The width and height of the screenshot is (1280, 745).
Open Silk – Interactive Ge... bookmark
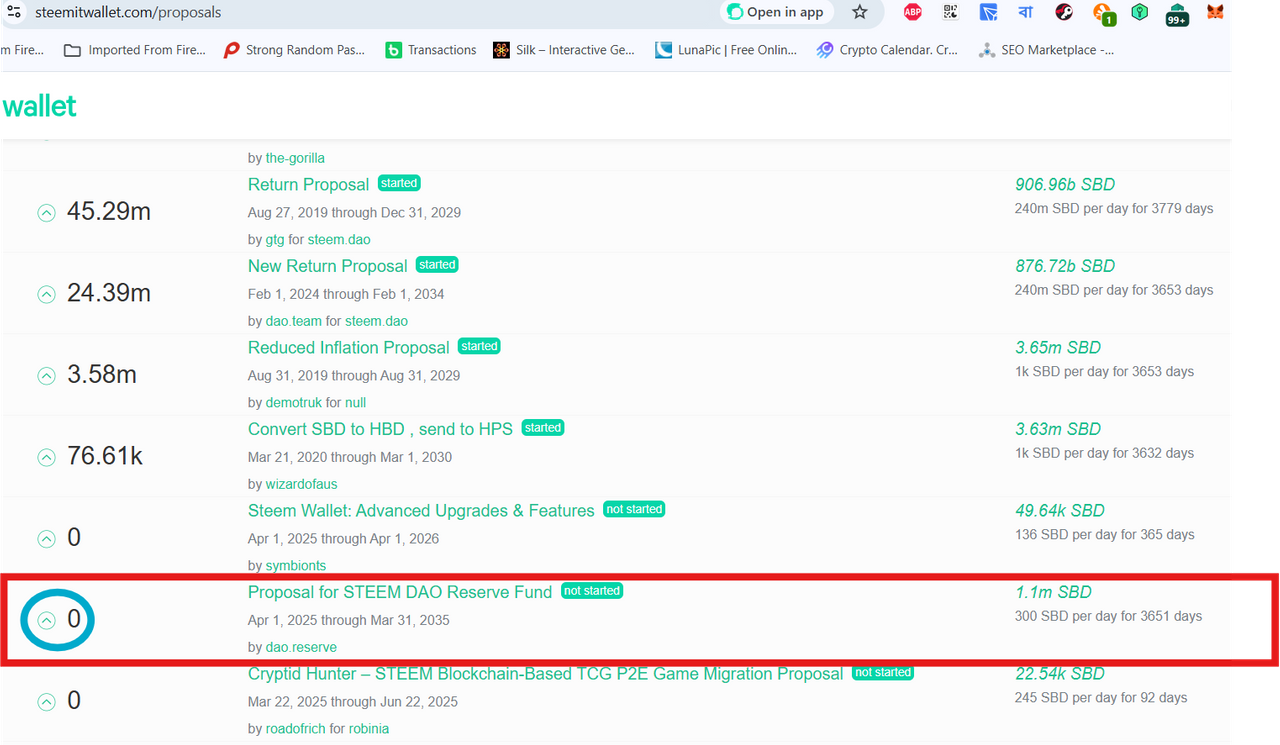564,50
